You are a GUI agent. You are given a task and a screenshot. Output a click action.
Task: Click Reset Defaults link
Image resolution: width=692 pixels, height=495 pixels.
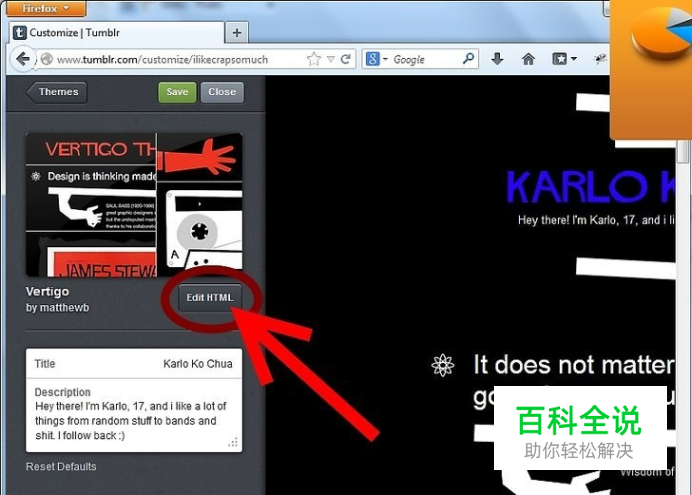[x=61, y=467]
